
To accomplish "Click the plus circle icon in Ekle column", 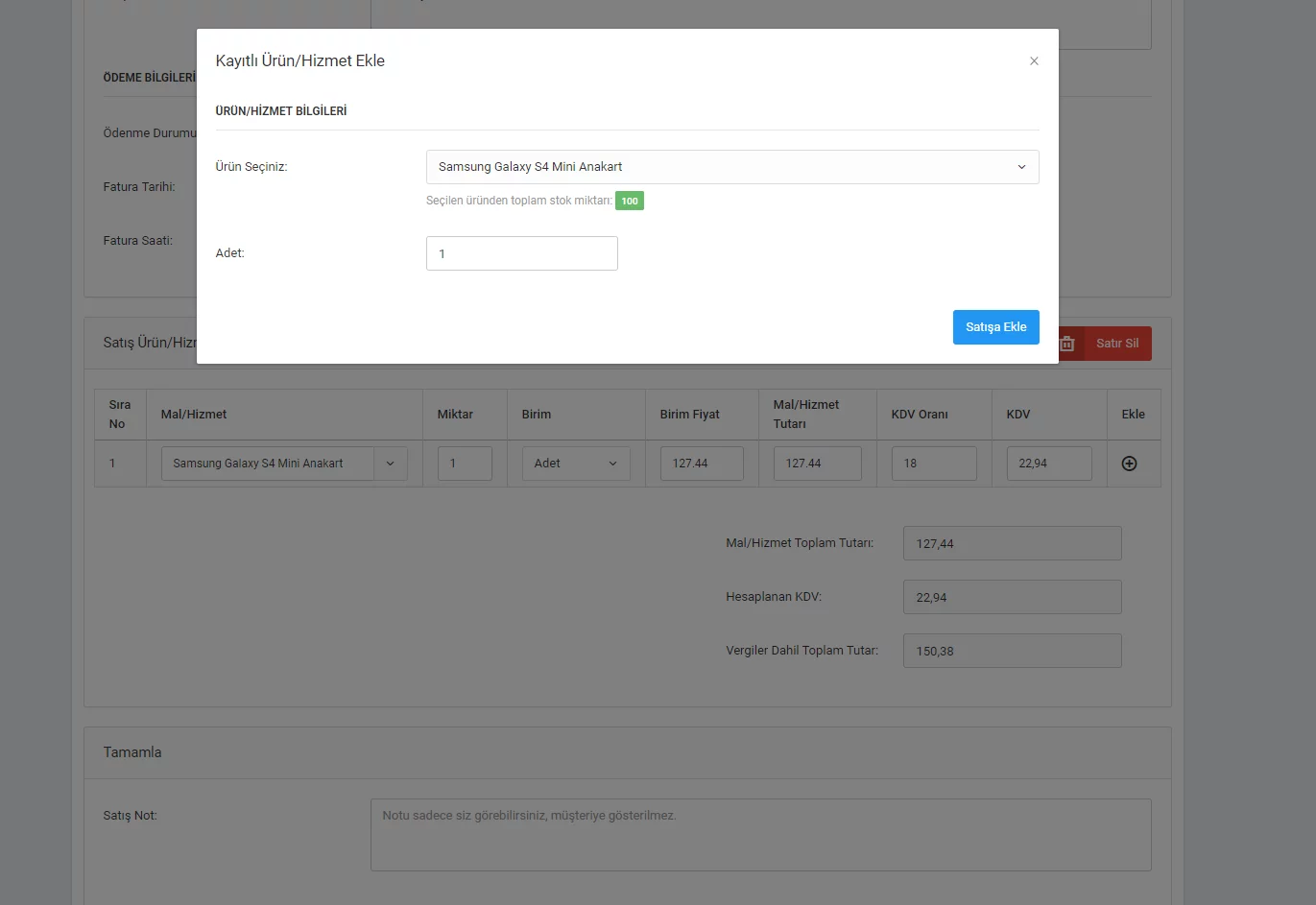I will 1129,464.
